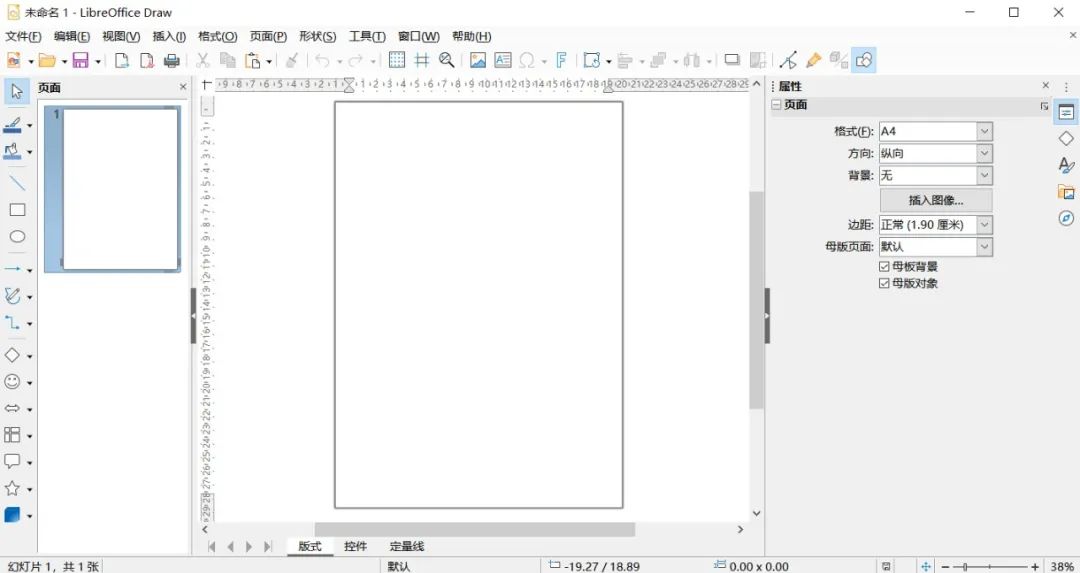The height and width of the screenshot is (573, 1080).
Task: Toggle the 母版对象 checkbox
Action: [x=884, y=284]
